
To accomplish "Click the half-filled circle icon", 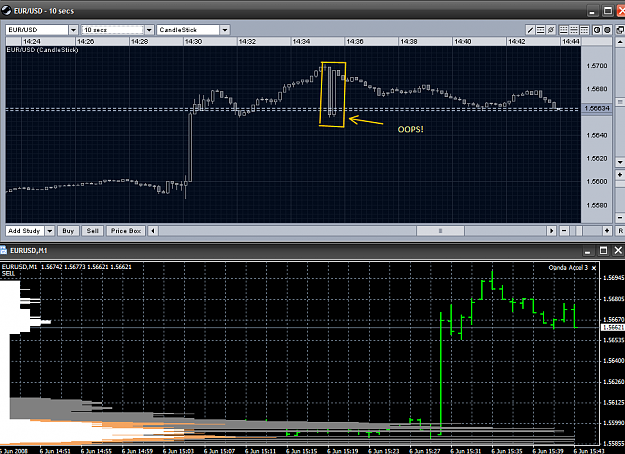I will tap(597, 30).
